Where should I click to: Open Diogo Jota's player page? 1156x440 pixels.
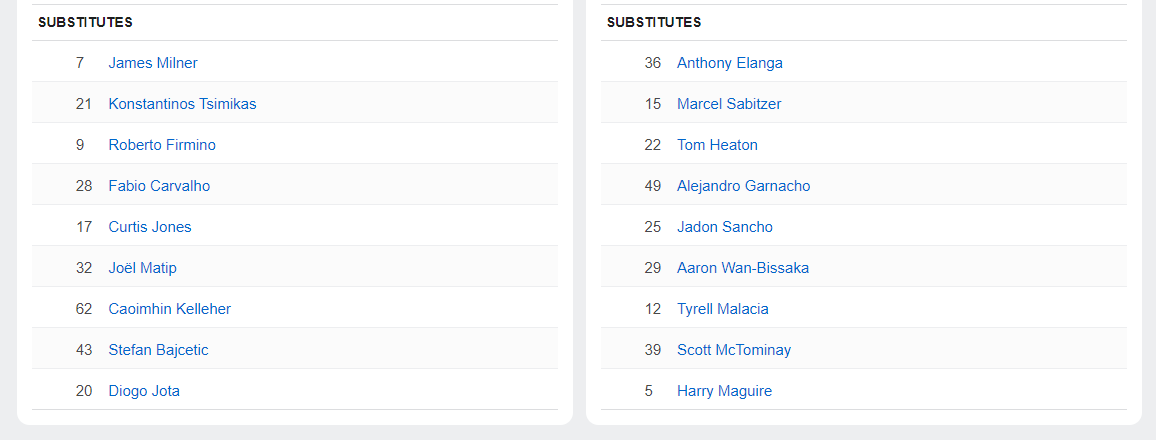pos(144,391)
